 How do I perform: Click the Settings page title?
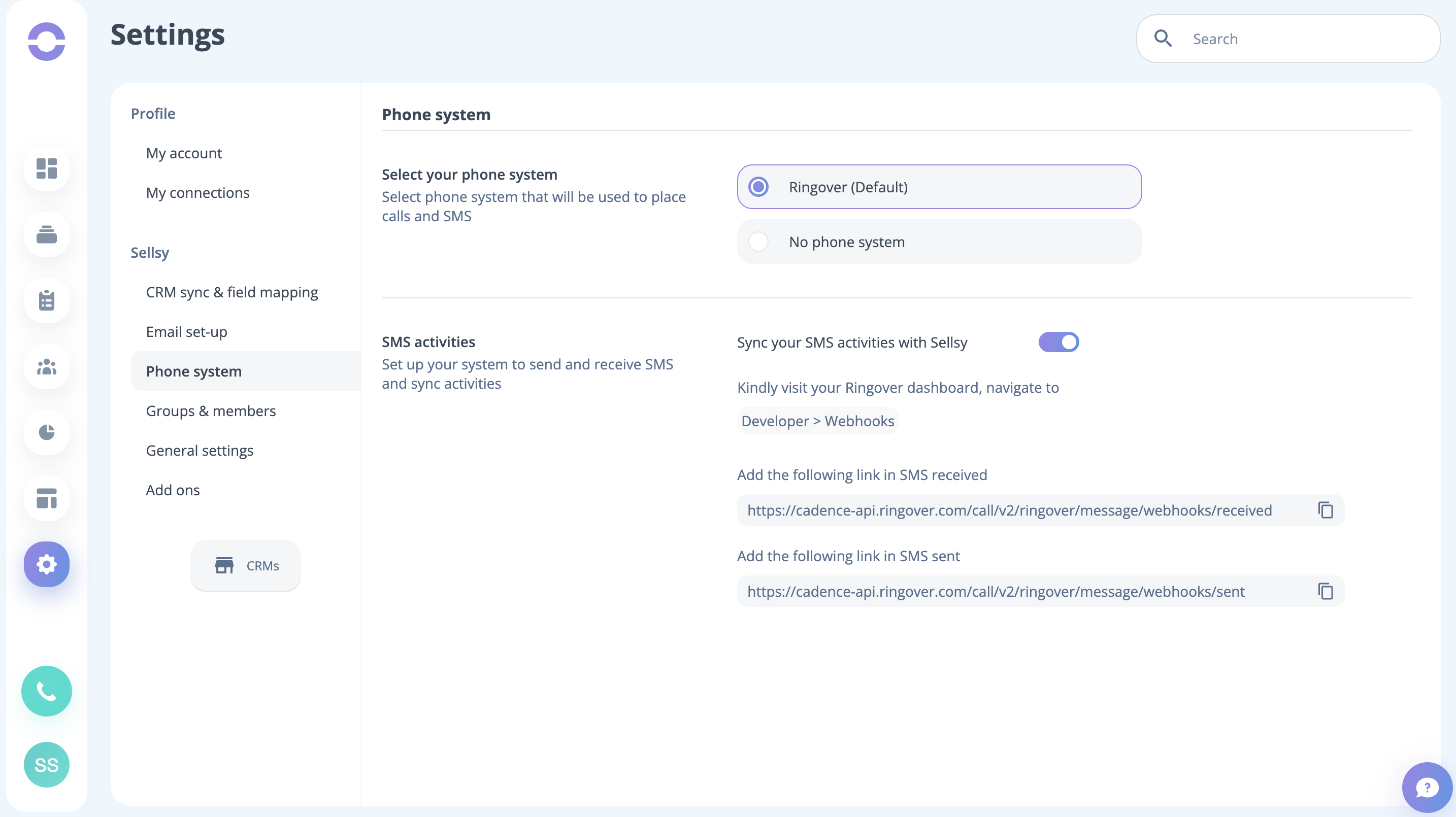(168, 35)
